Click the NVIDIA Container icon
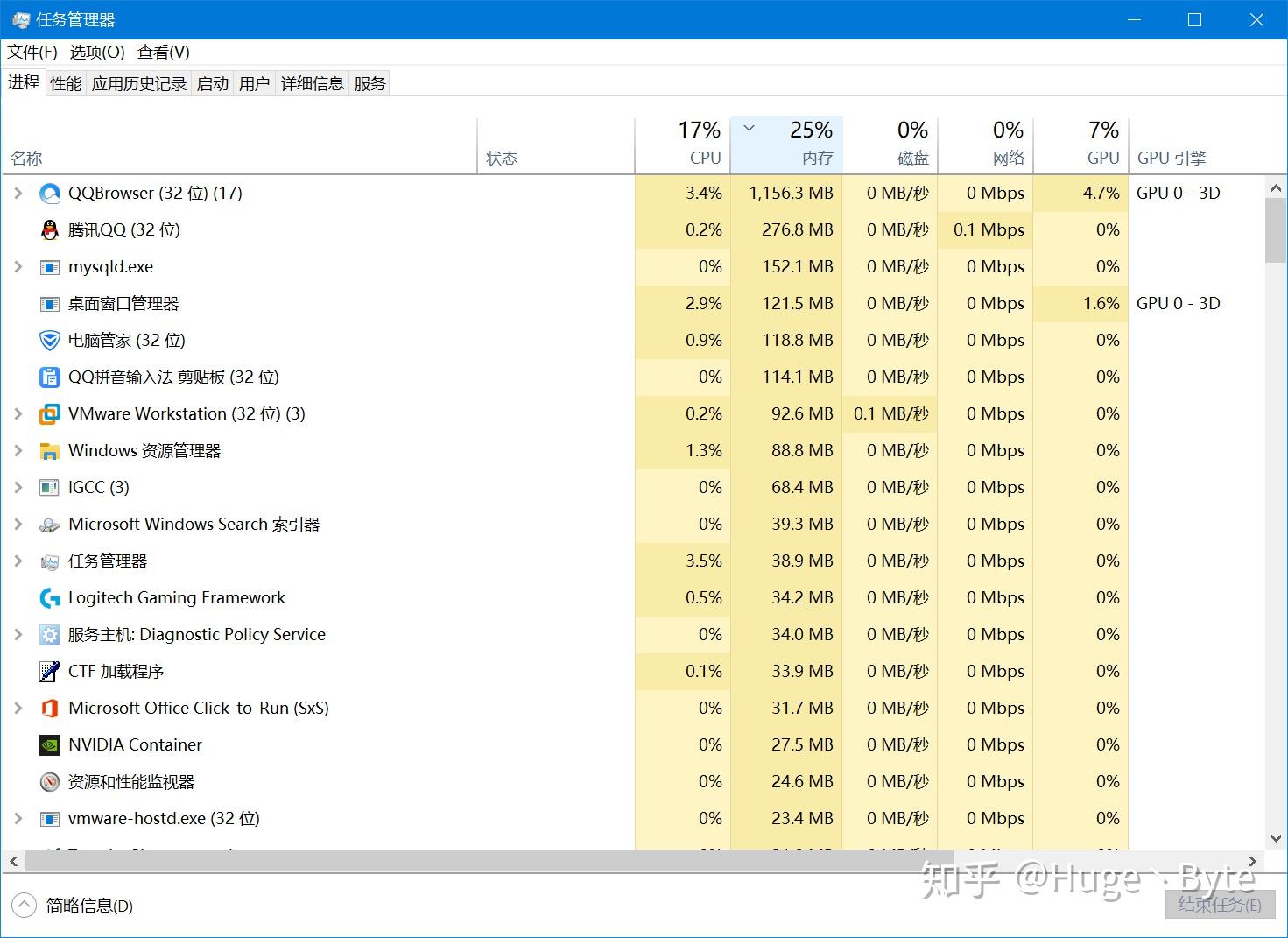Image resolution: width=1288 pixels, height=938 pixels. click(x=50, y=745)
